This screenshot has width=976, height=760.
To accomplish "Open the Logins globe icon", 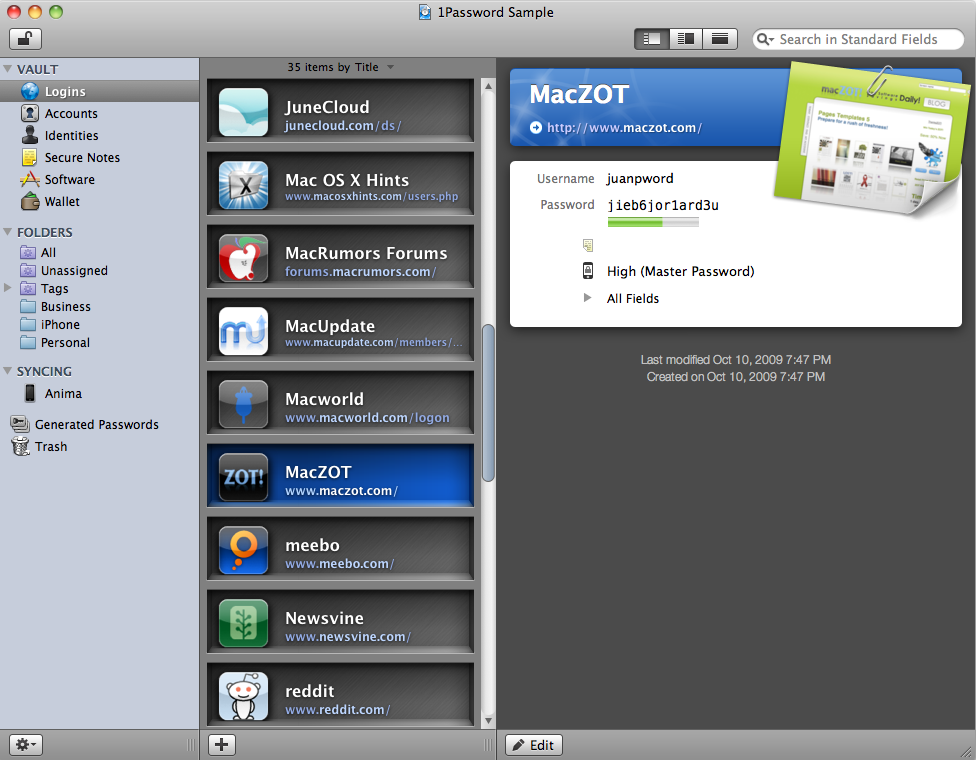I will coord(29,91).
